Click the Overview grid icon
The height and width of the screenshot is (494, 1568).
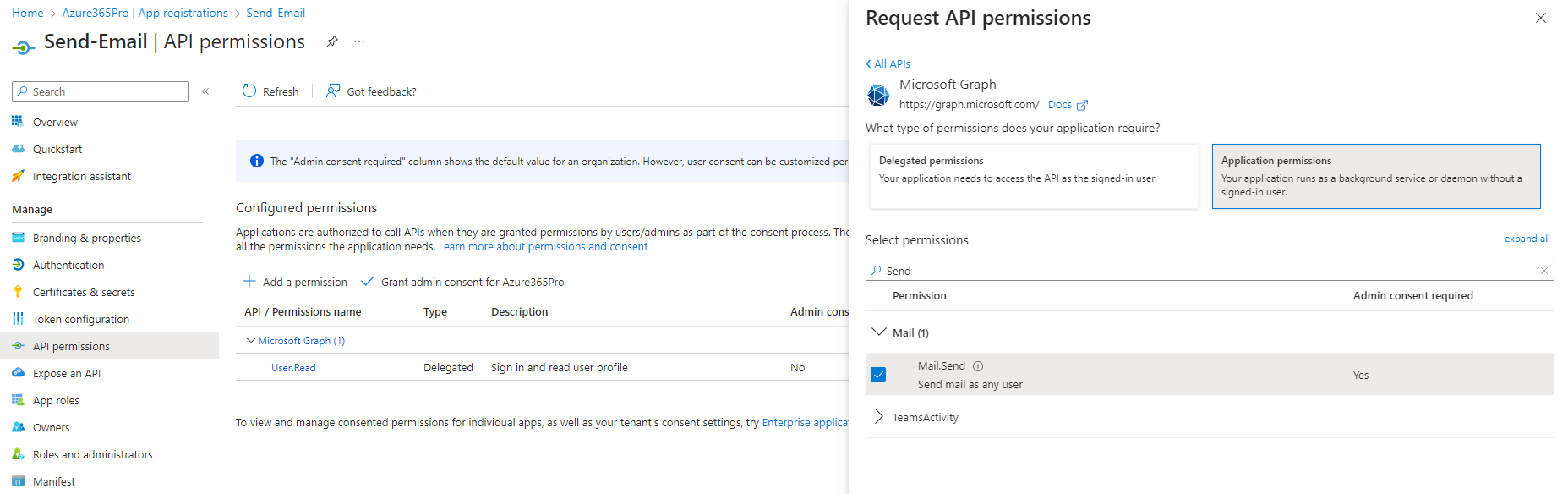(x=18, y=122)
